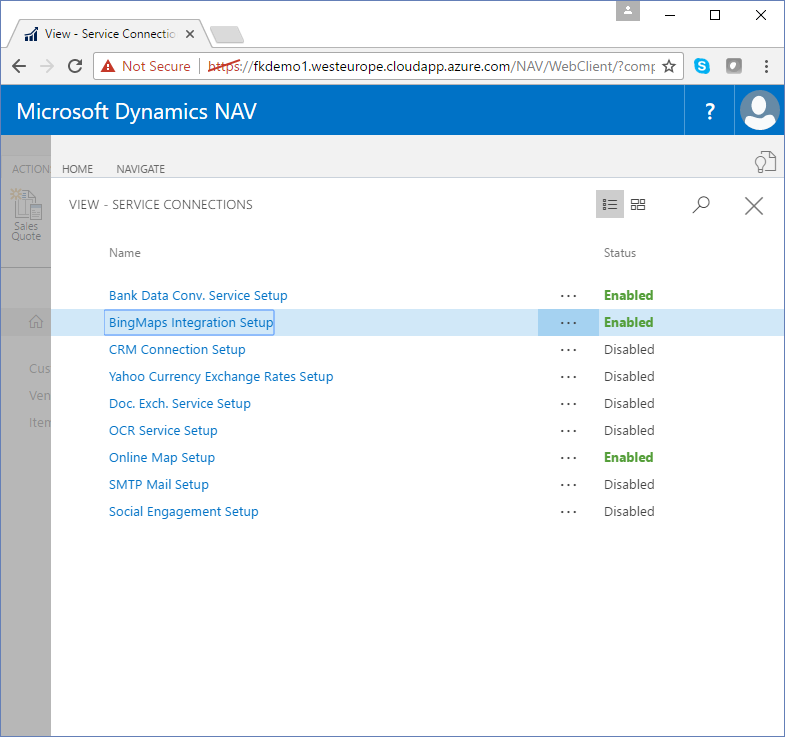Open OCR Service Setup link
Image resolution: width=785 pixels, height=737 pixels.
point(163,431)
